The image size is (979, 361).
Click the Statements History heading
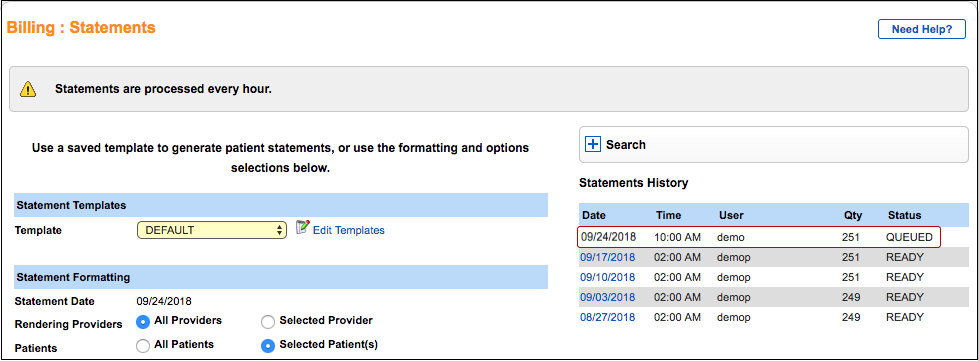tap(634, 183)
